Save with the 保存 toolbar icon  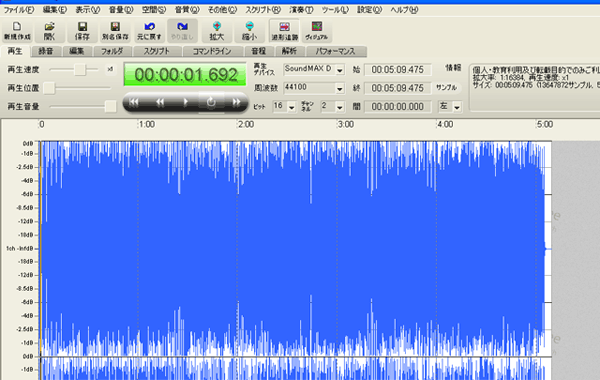point(82,31)
